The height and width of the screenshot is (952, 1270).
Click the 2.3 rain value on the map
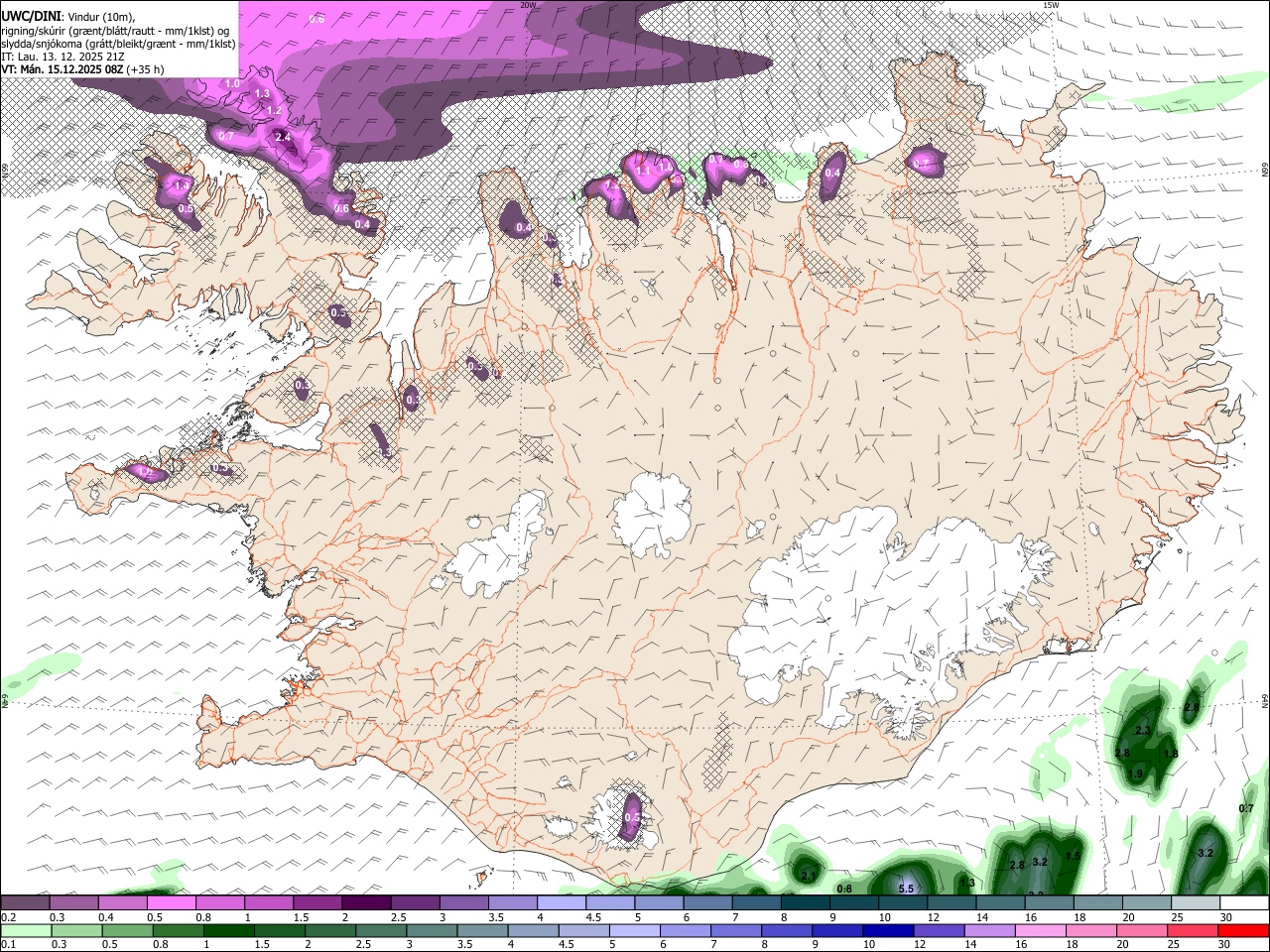[1142, 731]
